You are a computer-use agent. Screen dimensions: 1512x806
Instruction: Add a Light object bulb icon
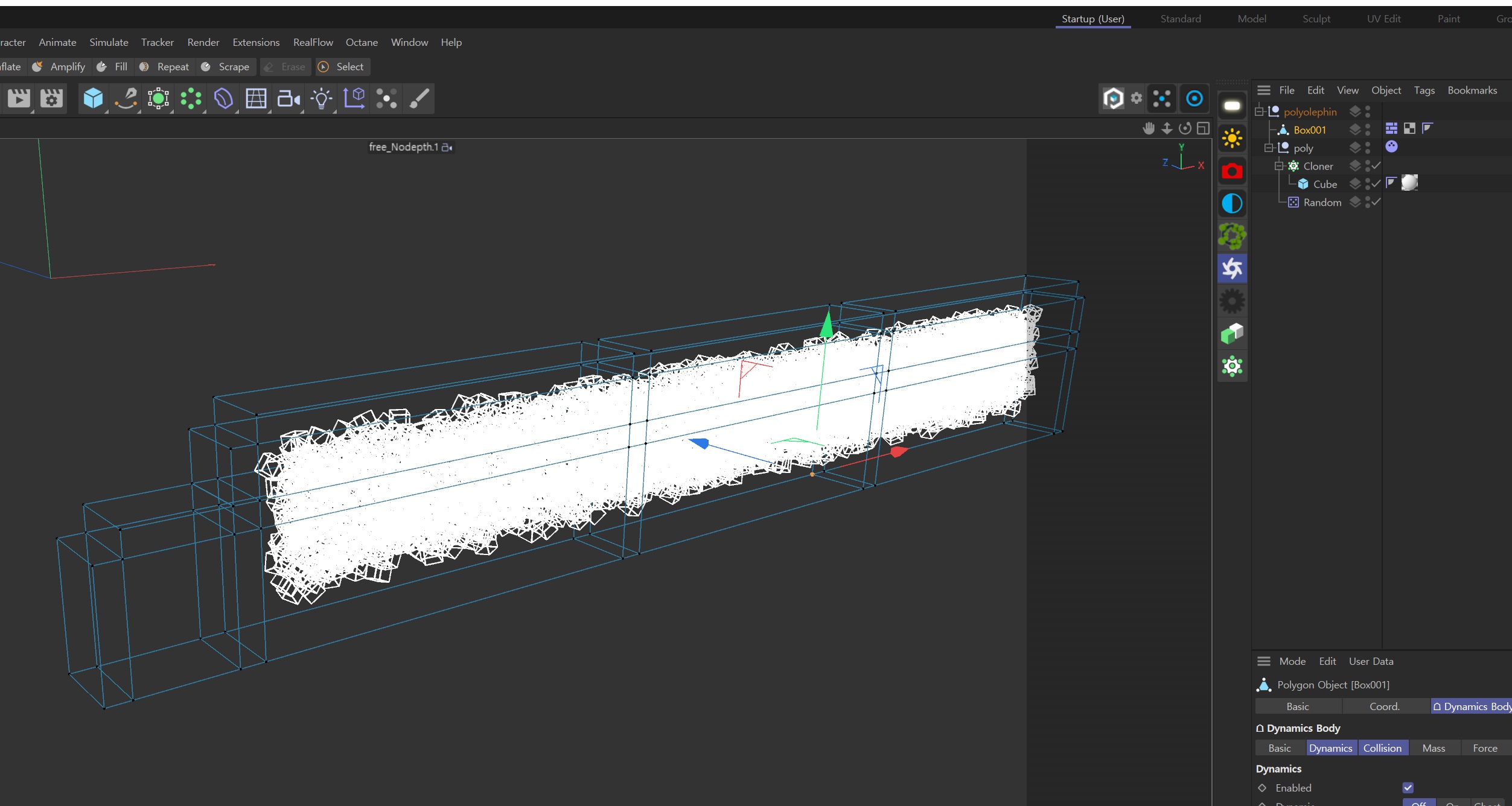pyautogui.click(x=321, y=98)
